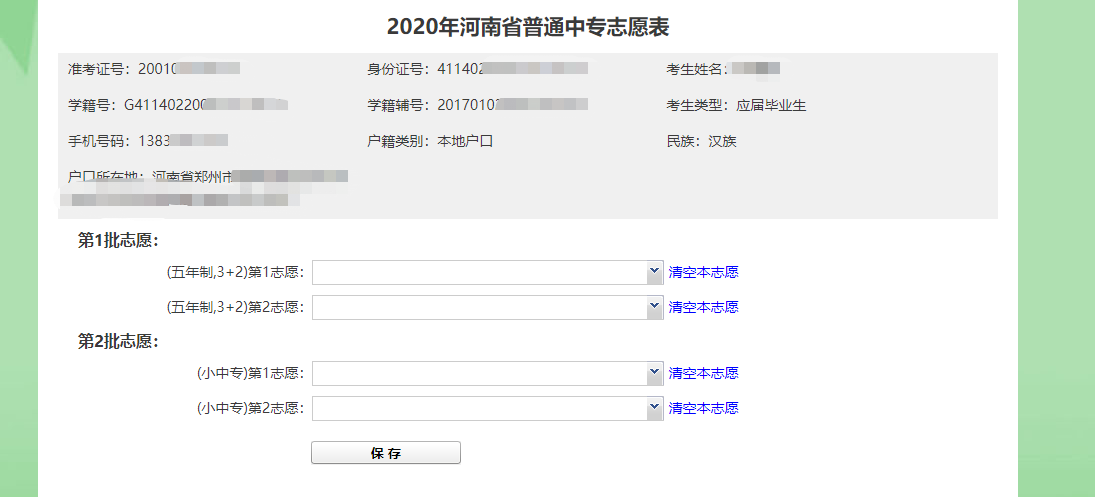Click the 考生姓名 label
The image size is (1095, 497).
tap(697, 69)
